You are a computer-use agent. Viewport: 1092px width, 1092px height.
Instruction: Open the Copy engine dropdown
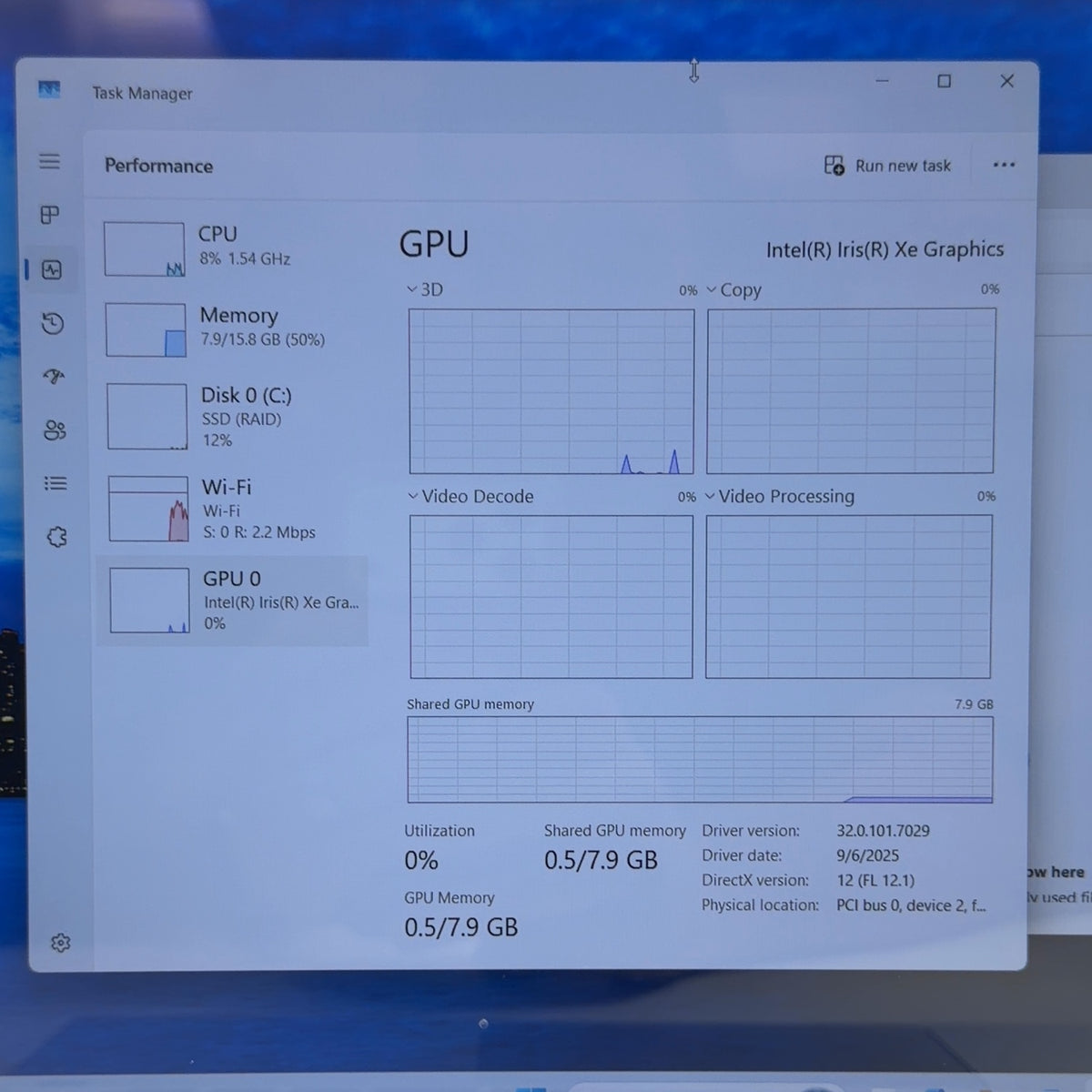coord(733,290)
